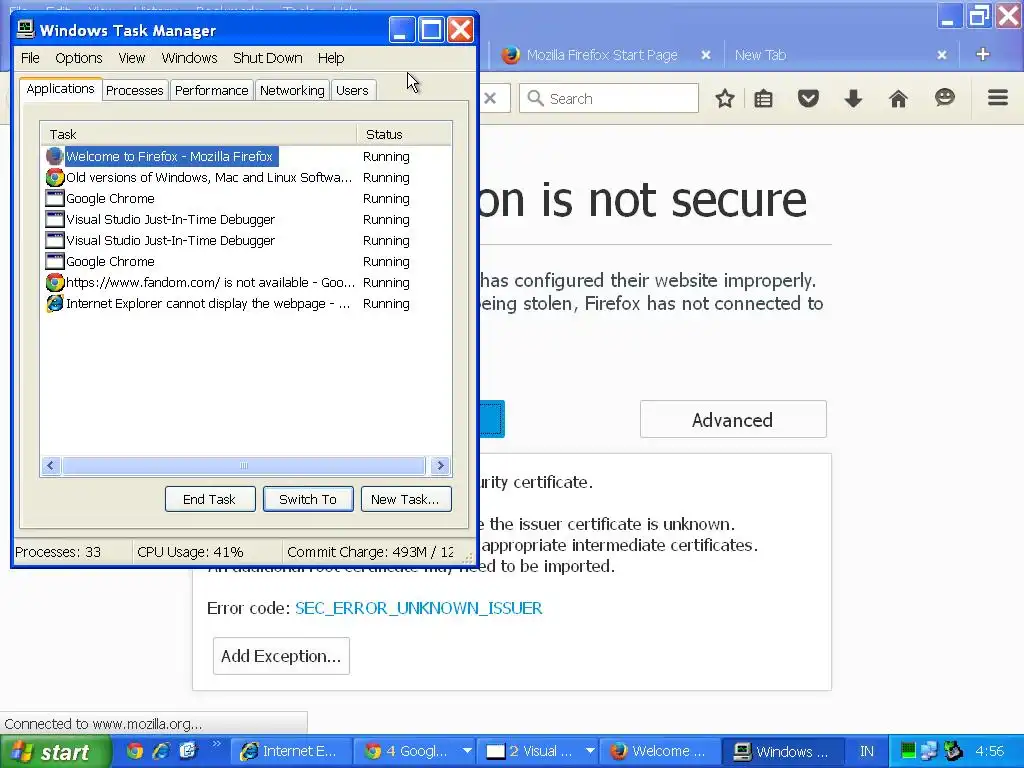This screenshot has width=1024, height=768.
Task: Click the Advanced button on the error page
Action: point(733,419)
